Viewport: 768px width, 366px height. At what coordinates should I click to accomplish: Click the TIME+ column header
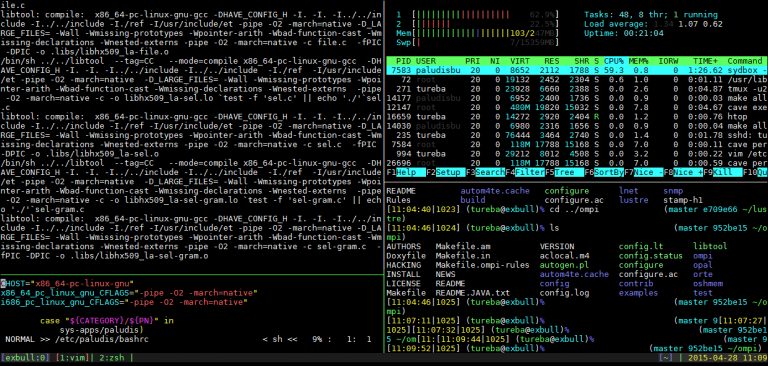pos(705,61)
